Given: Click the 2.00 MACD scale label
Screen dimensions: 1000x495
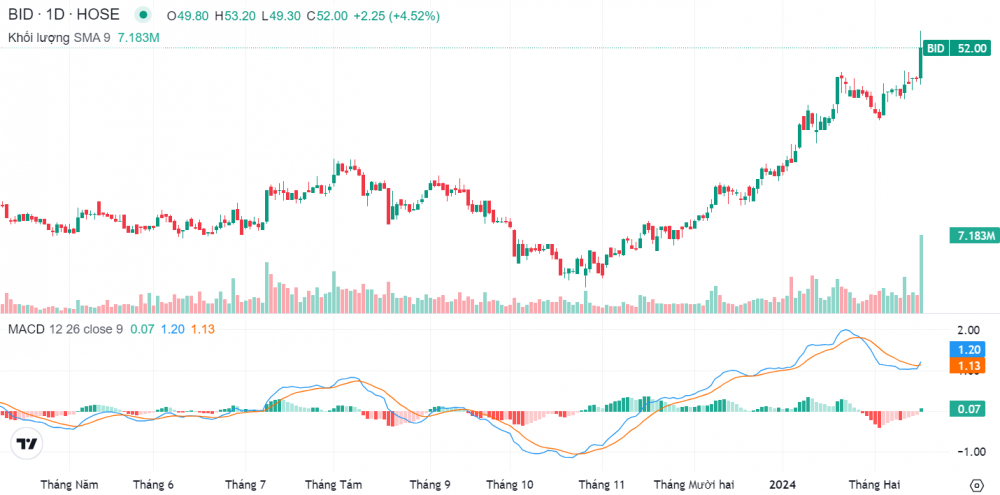Looking at the screenshot, I should pyautogui.click(x=968, y=330).
